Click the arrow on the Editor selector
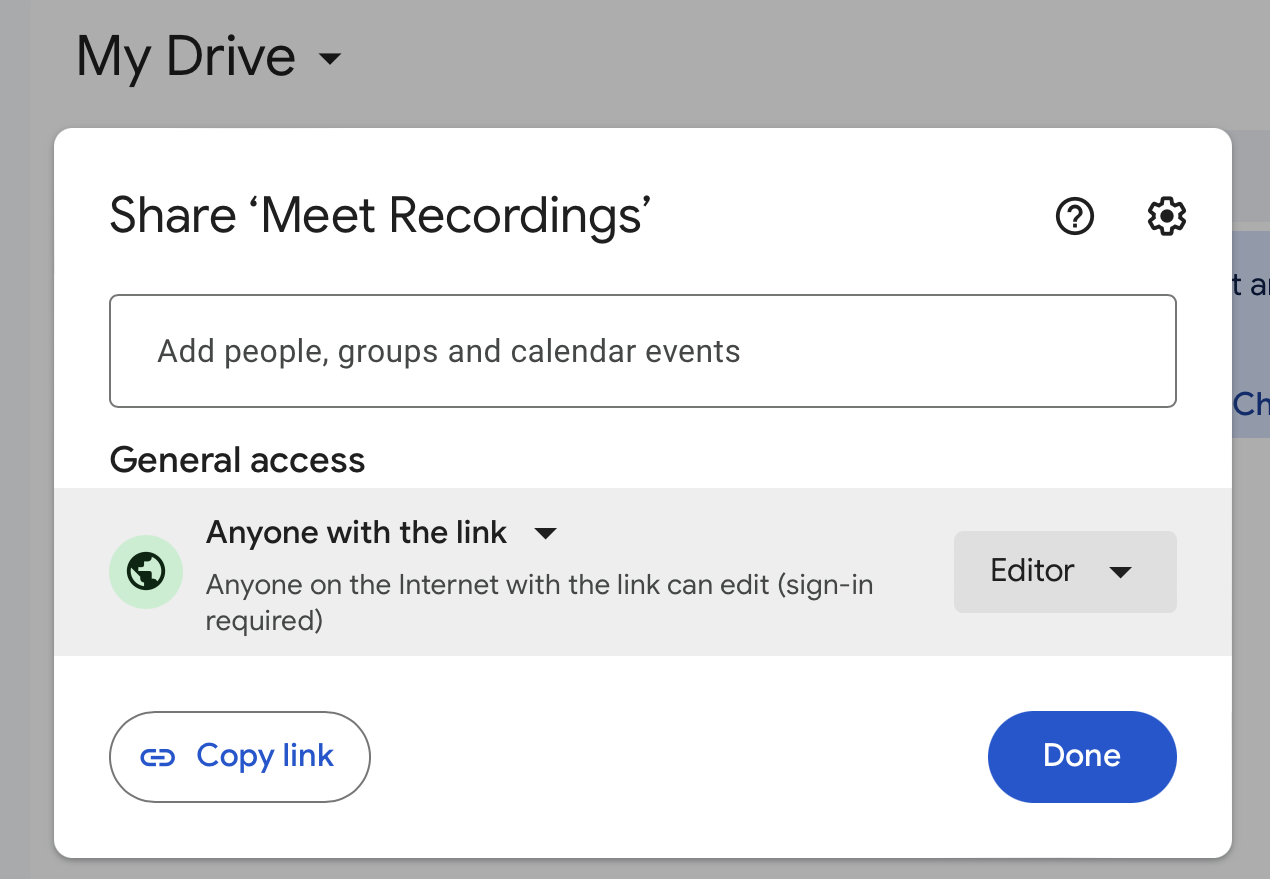This screenshot has width=1270, height=879. 1122,571
